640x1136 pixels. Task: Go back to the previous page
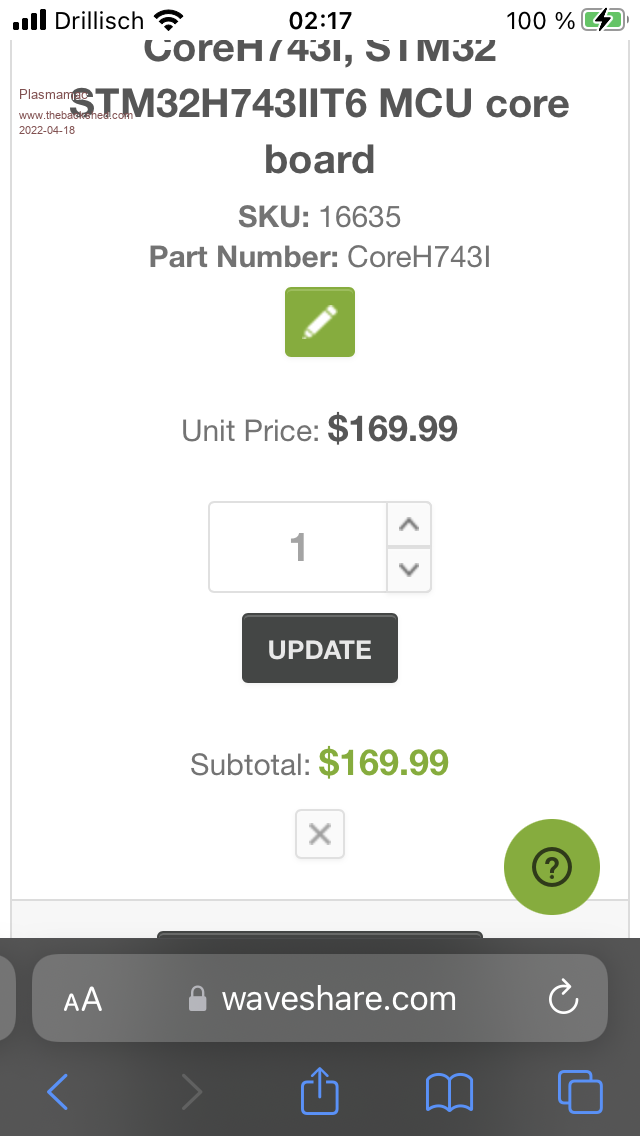(58, 1091)
